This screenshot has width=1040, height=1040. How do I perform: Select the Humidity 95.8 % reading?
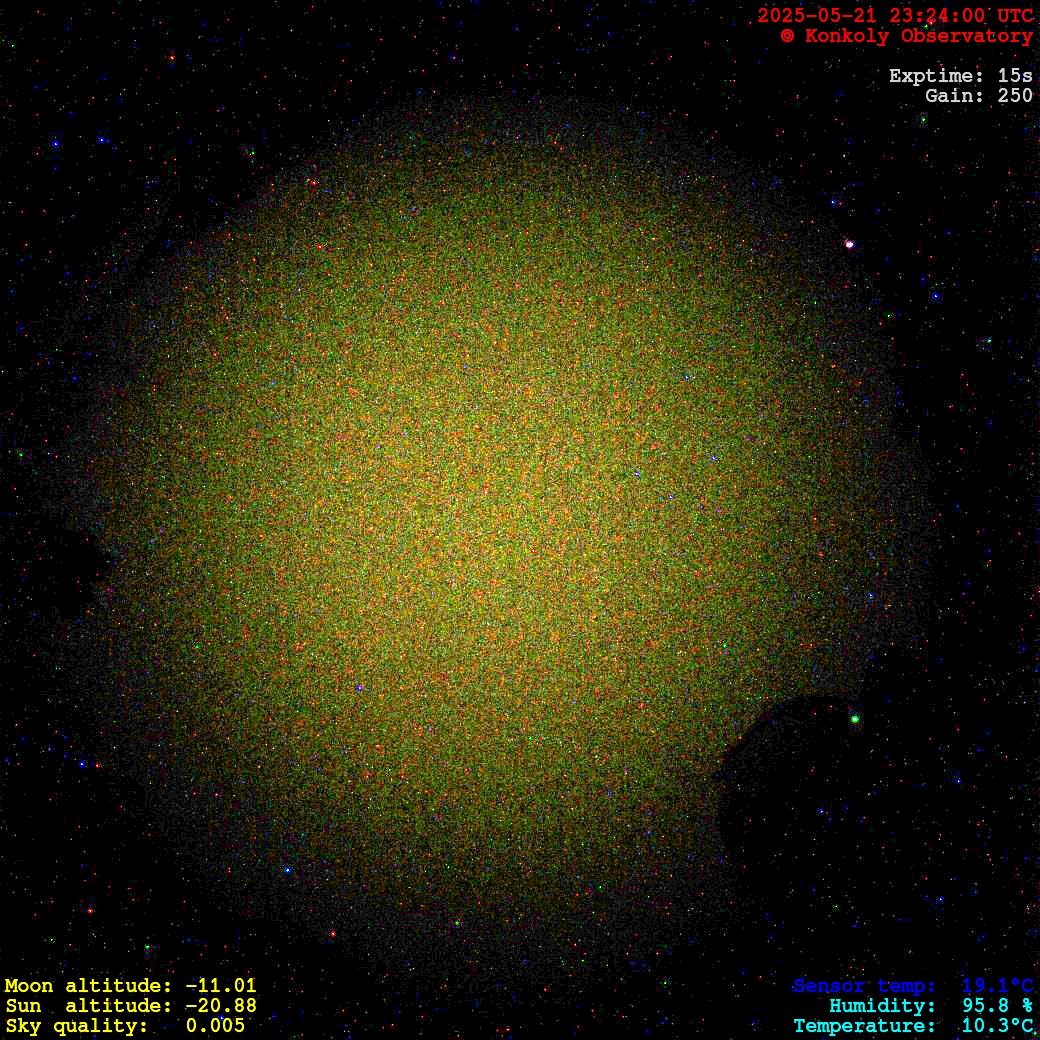click(x=931, y=1006)
